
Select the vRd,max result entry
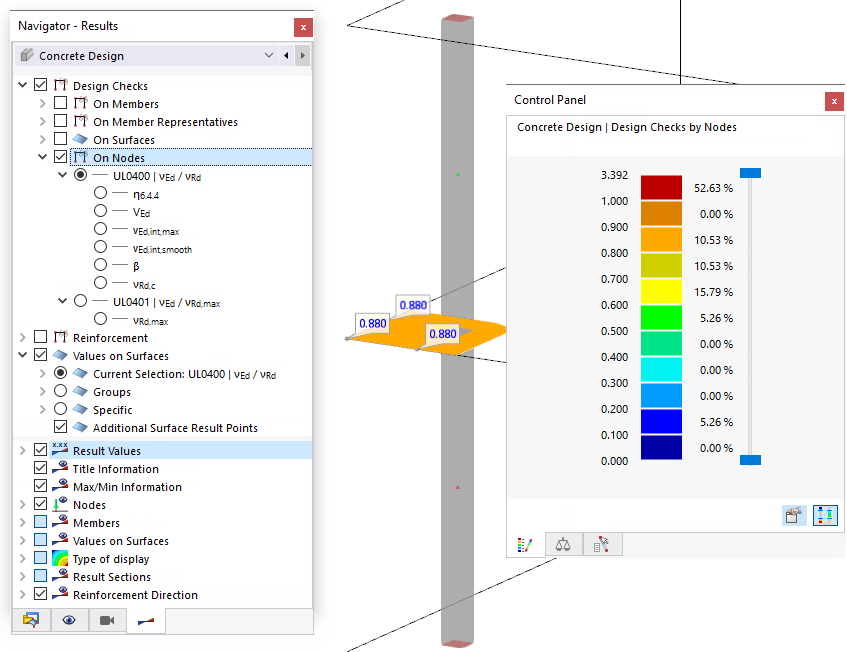tap(151, 321)
